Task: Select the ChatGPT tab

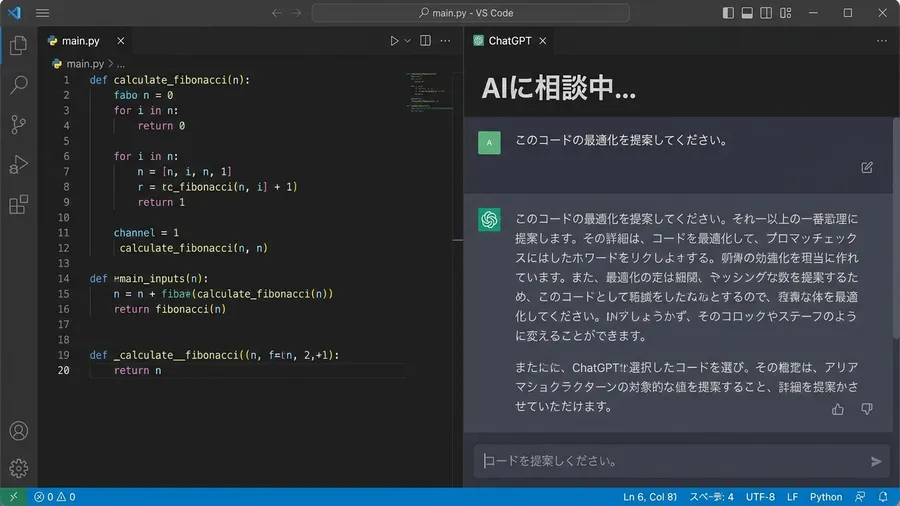Action: (510, 41)
